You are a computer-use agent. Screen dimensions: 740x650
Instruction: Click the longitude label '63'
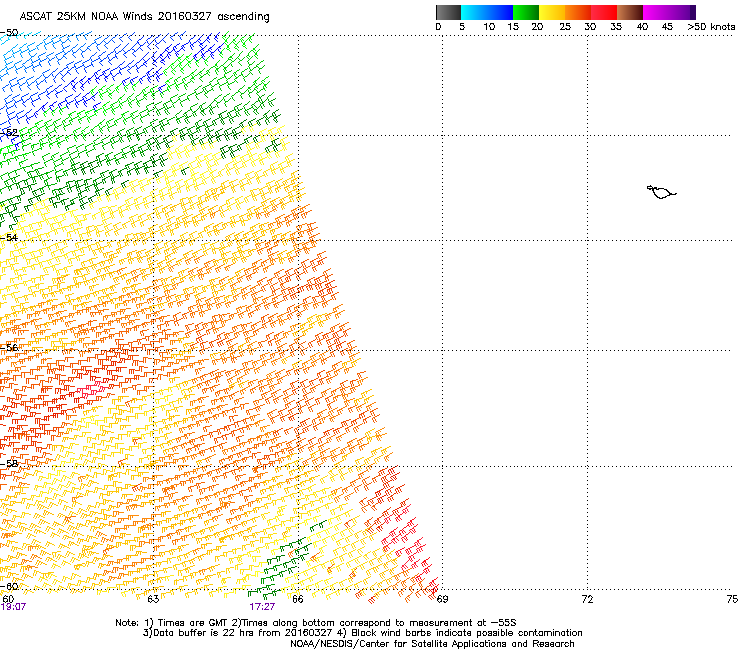(x=153, y=599)
